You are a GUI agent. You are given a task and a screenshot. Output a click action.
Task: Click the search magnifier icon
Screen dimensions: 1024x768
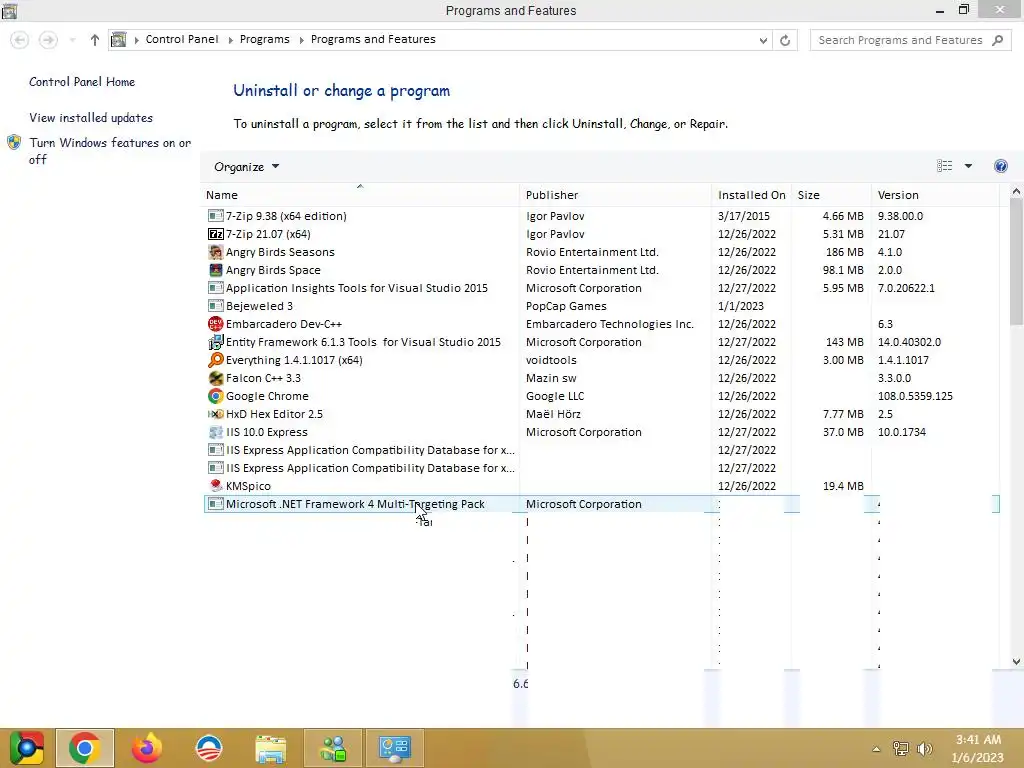[997, 40]
